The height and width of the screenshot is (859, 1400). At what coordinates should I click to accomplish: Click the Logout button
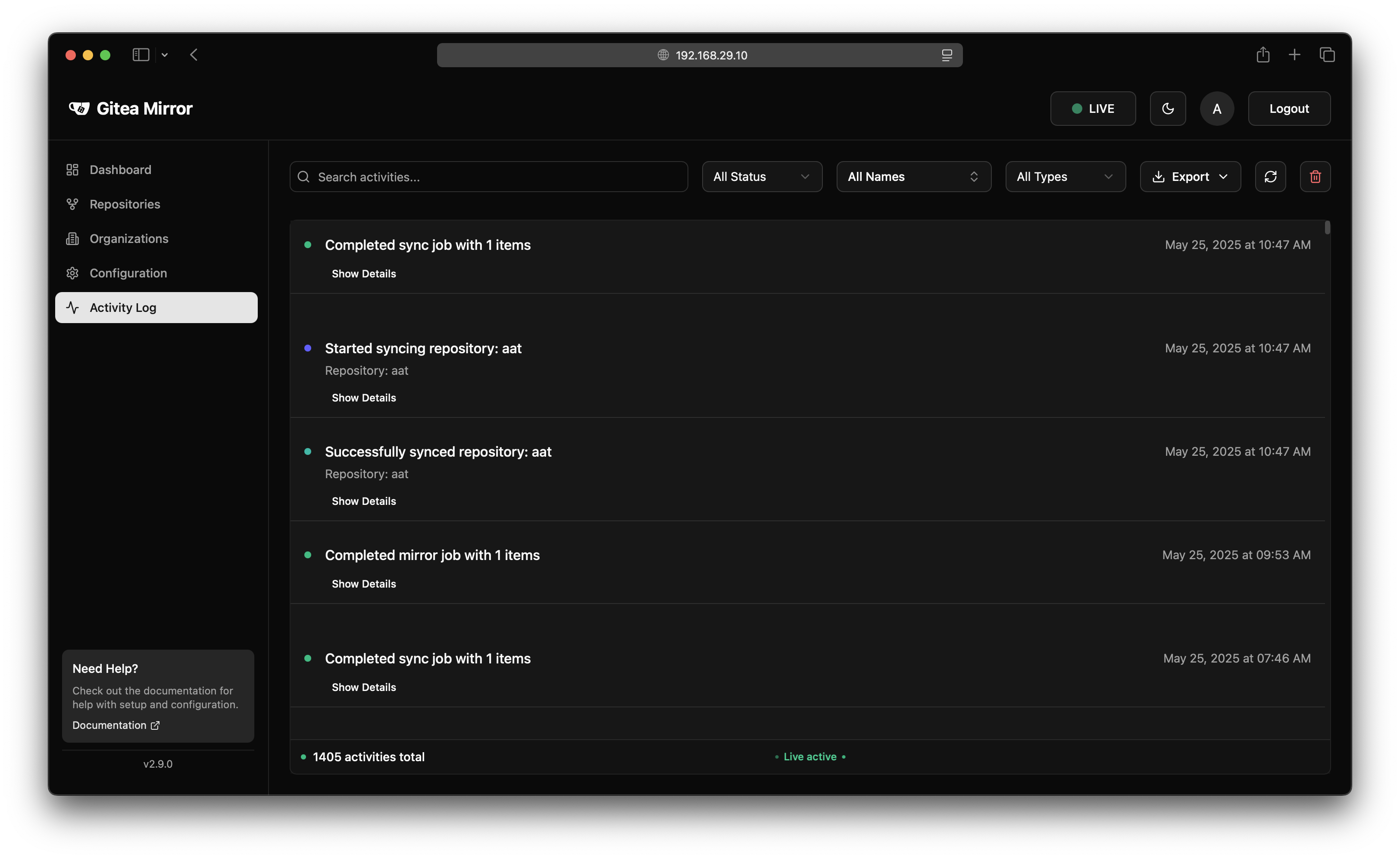tap(1289, 109)
